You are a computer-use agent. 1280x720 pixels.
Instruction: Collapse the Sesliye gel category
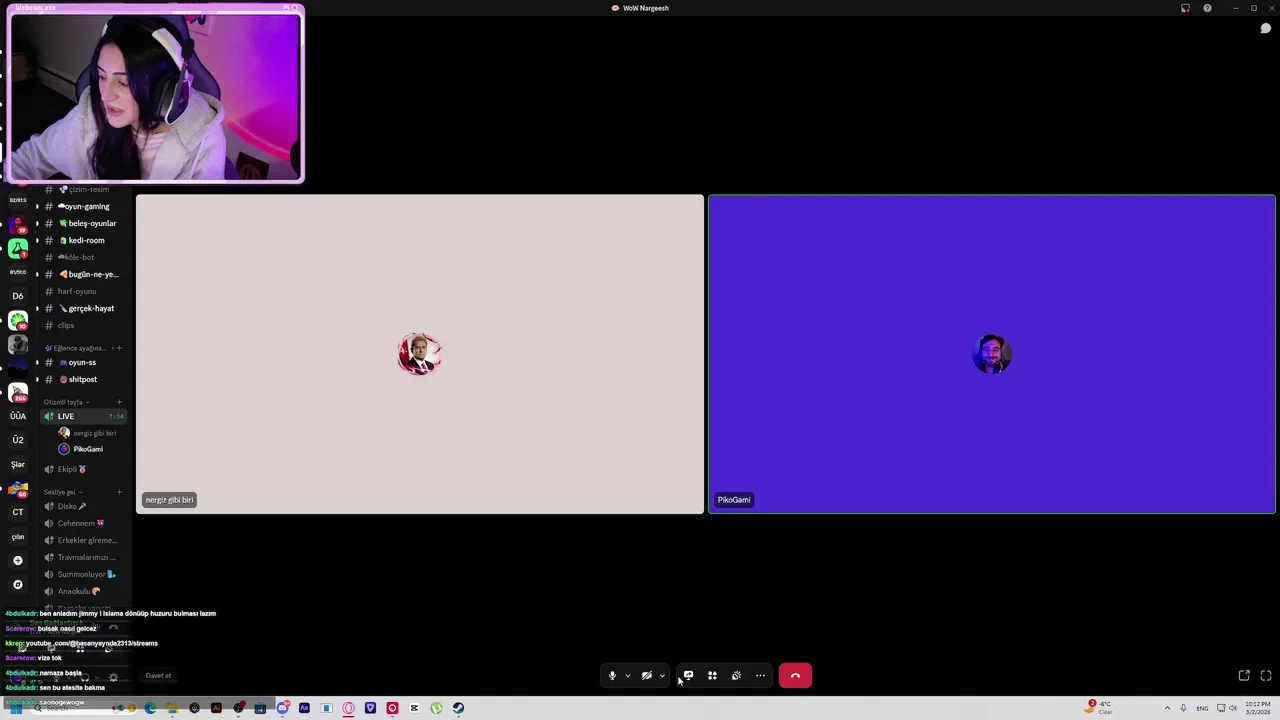[62, 492]
